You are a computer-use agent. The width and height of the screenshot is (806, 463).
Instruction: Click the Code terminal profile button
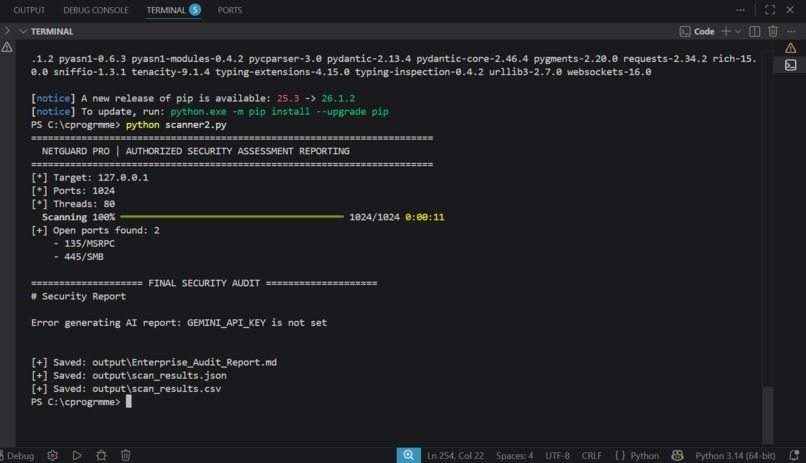pos(697,31)
